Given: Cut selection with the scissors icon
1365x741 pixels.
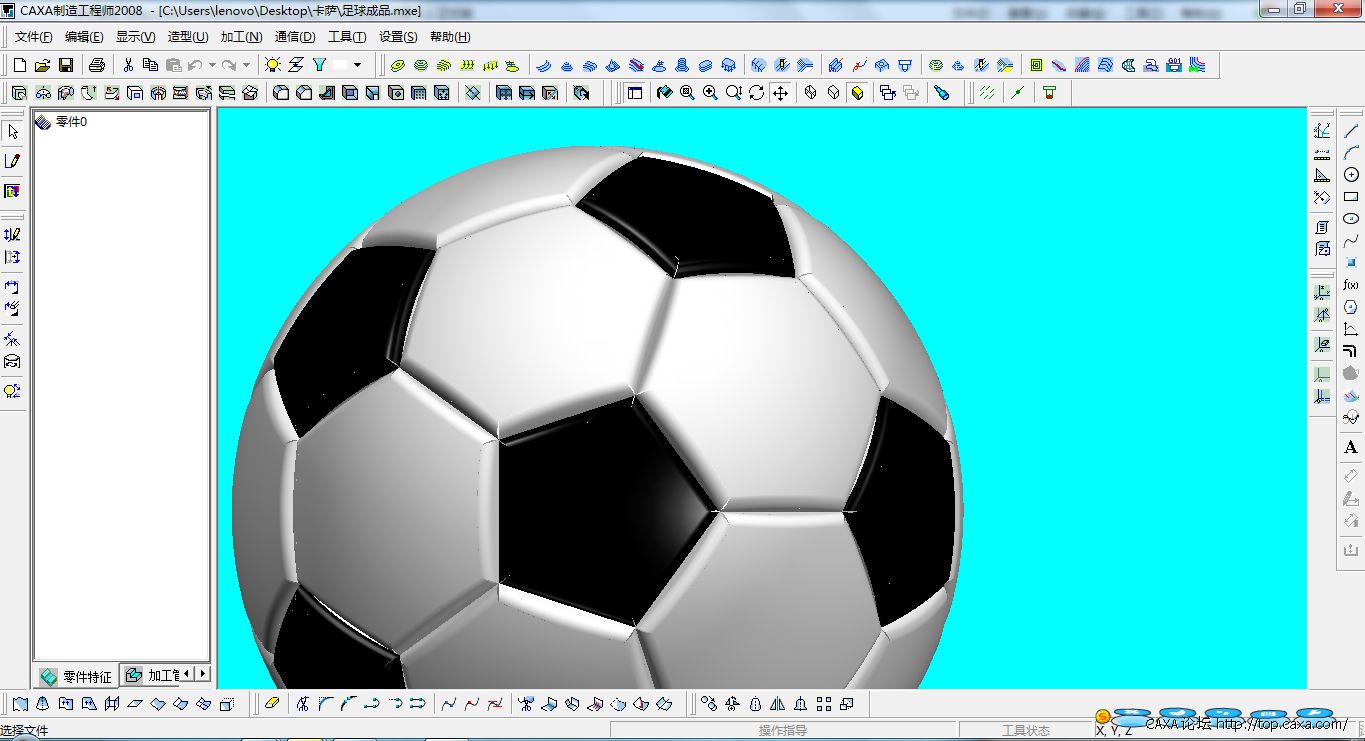Looking at the screenshot, I should (x=128, y=65).
